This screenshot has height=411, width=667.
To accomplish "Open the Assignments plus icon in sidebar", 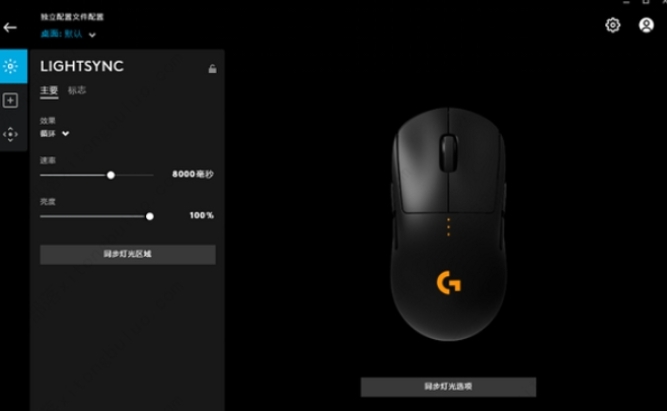I will point(11,100).
